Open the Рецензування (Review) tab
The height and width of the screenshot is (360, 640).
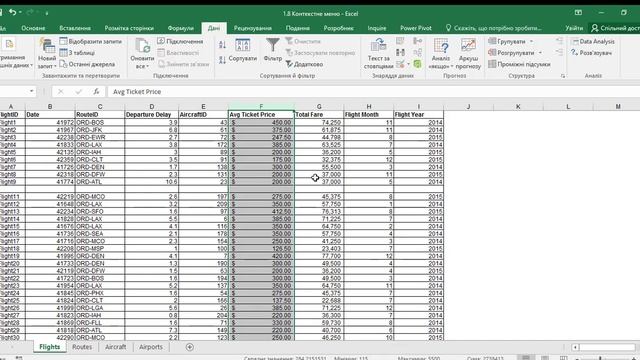coord(253,28)
